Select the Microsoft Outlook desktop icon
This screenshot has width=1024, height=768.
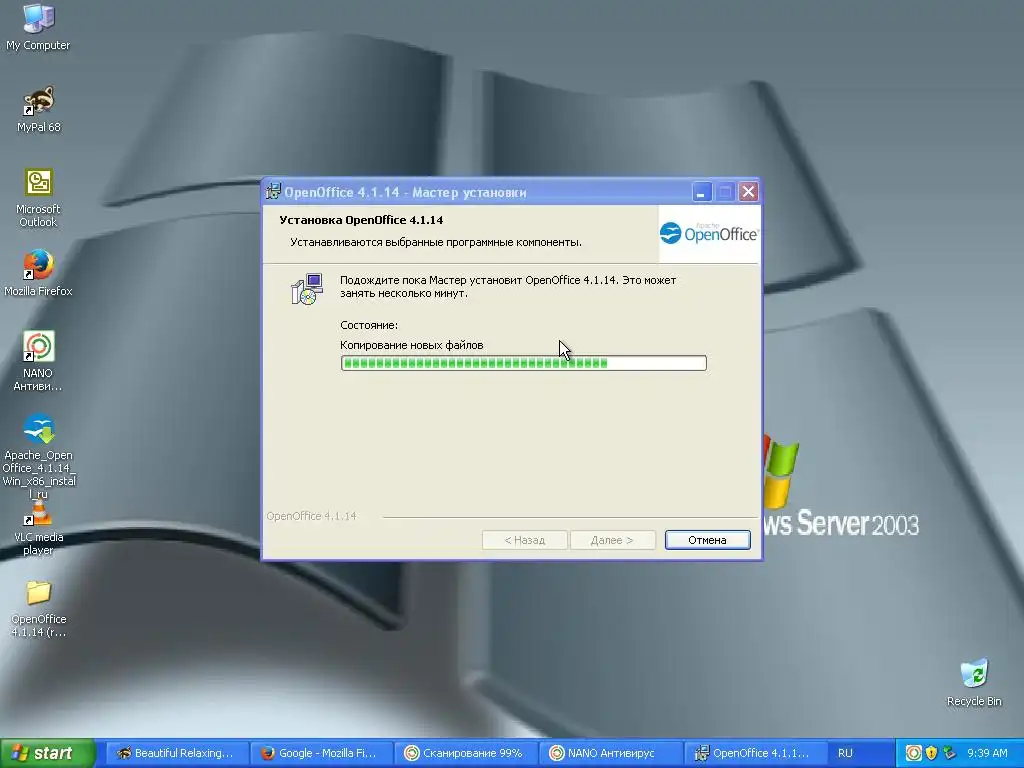pyautogui.click(x=38, y=197)
